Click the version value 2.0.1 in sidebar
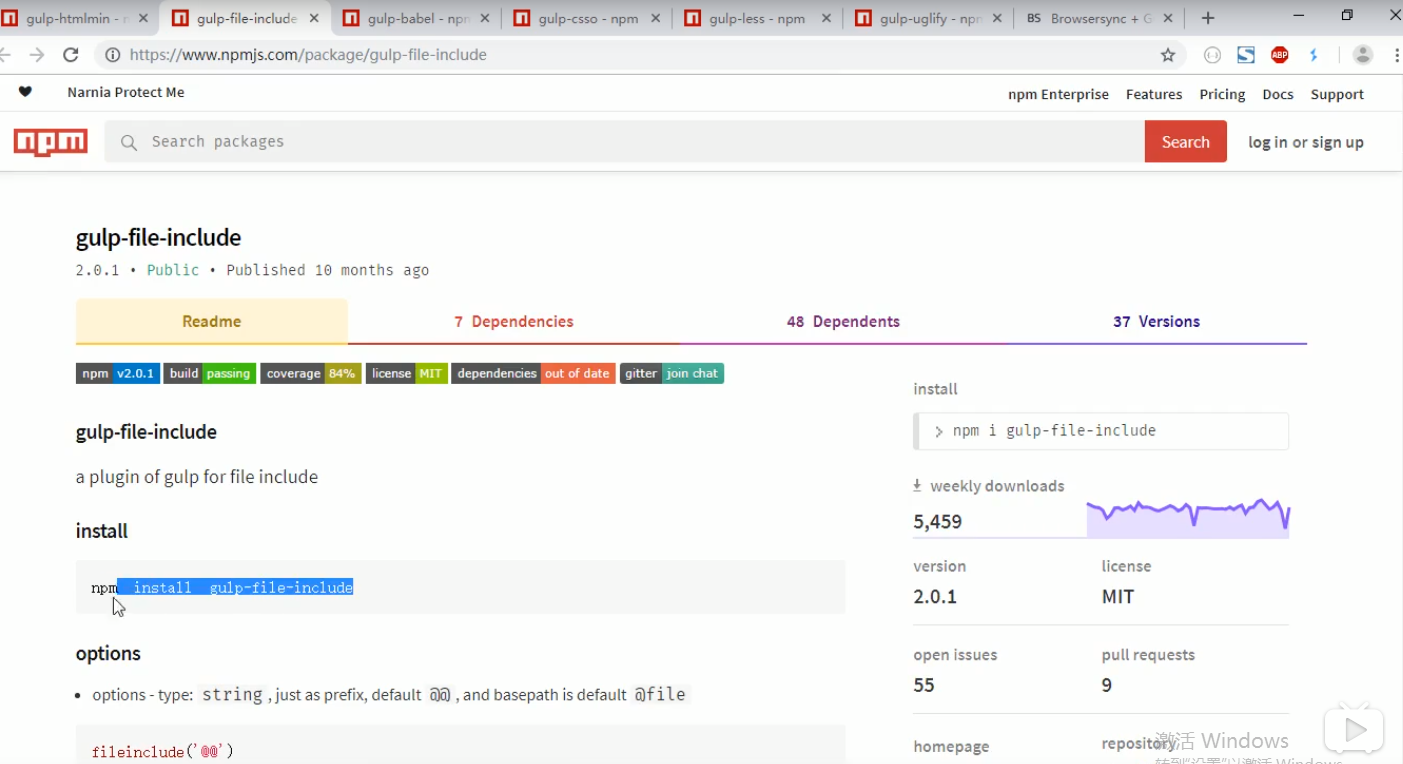The width and height of the screenshot is (1403, 764). pyautogui.click(x=935, y=597)
